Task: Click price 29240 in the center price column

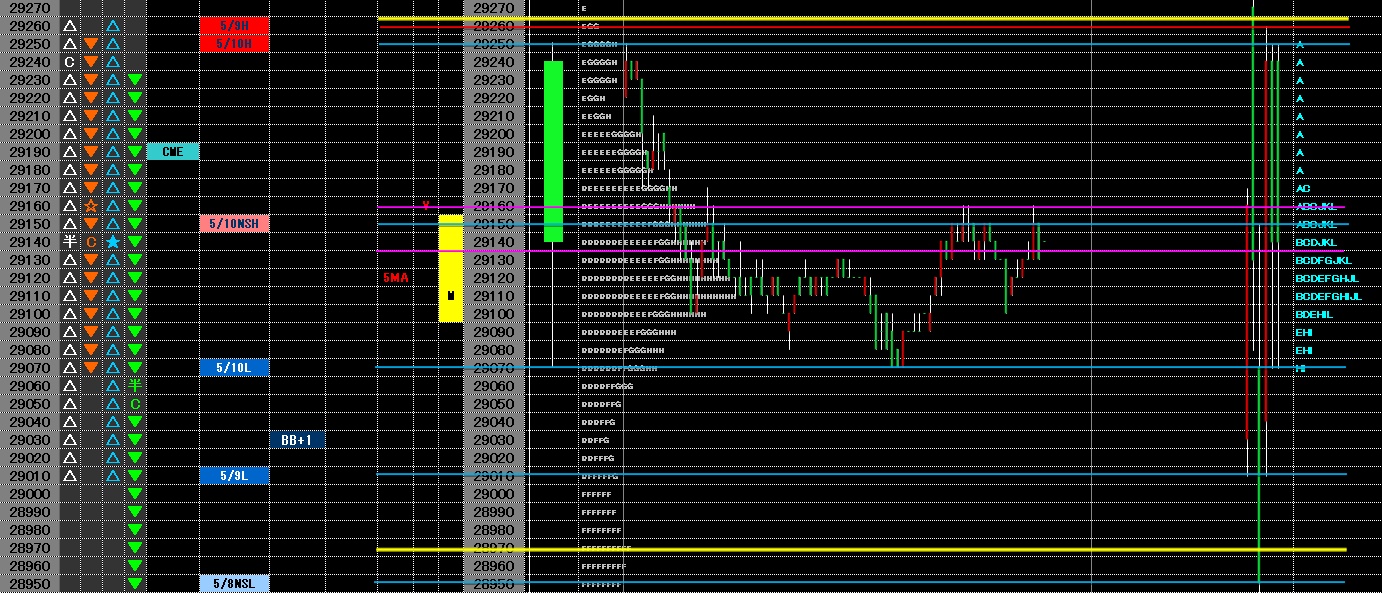Action: coord(493,62)
